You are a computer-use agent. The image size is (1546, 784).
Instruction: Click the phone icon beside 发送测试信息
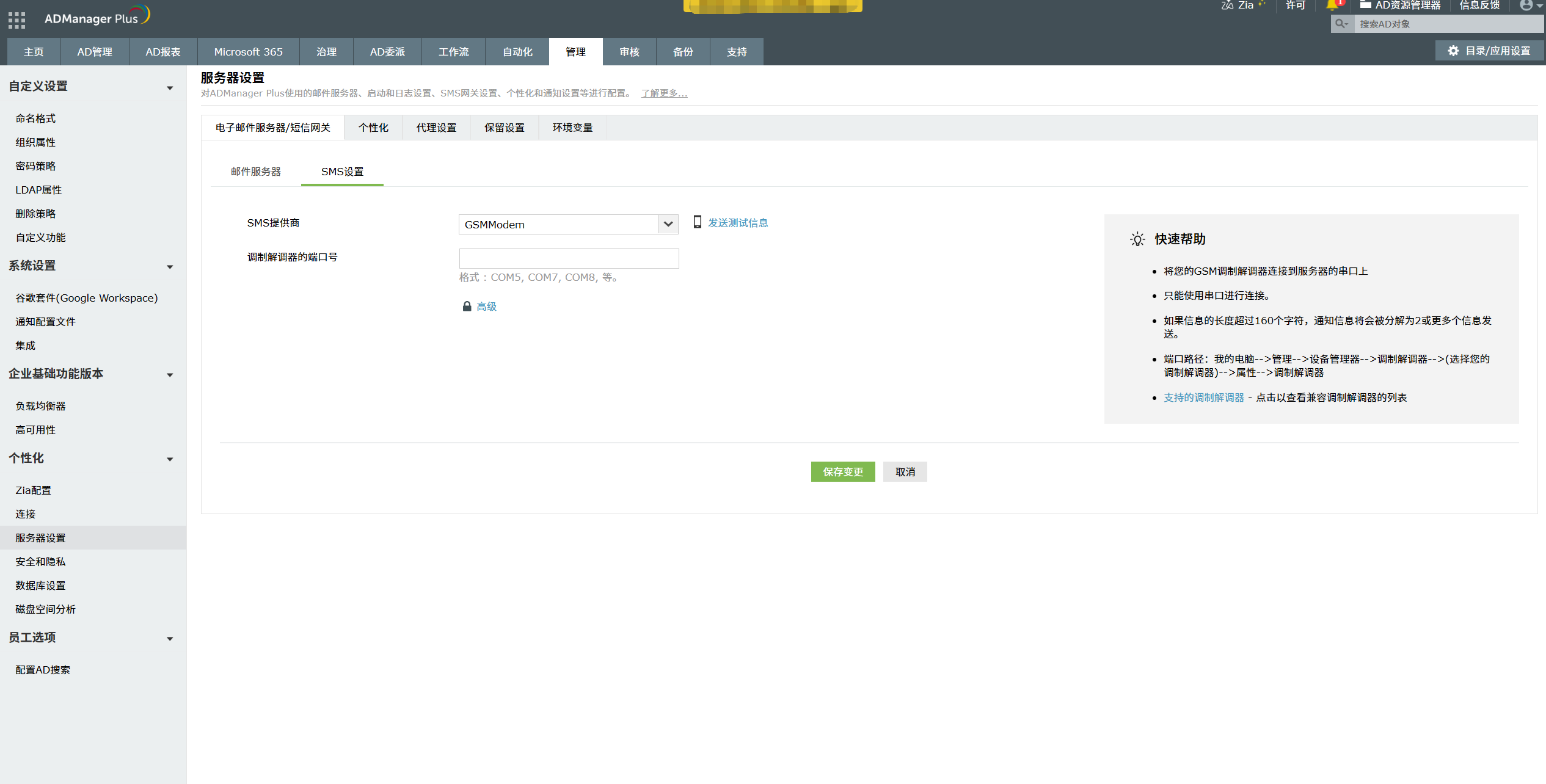(696, 222)
